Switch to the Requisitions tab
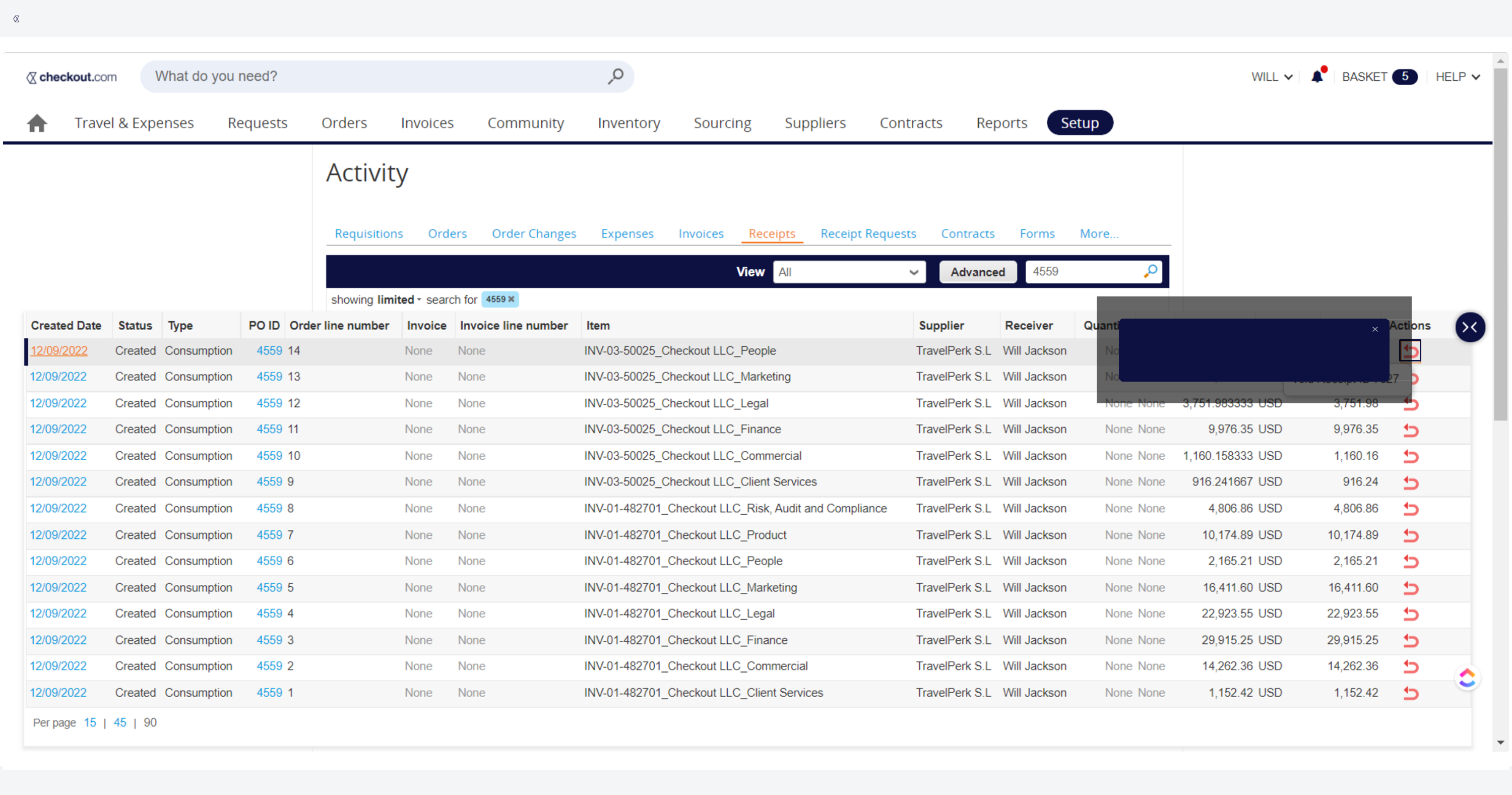Screen dimensions: 1512x795 click(x=368, y=234)
